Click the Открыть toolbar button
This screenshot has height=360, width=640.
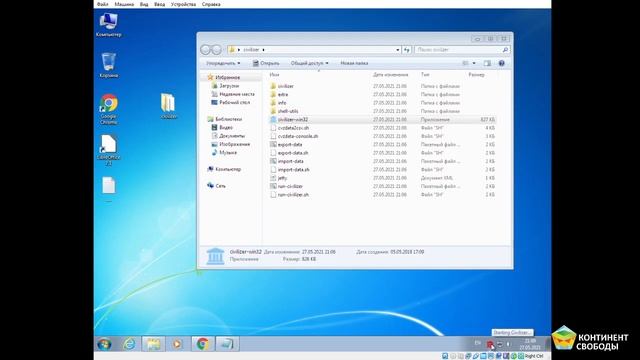coord(266,63)
